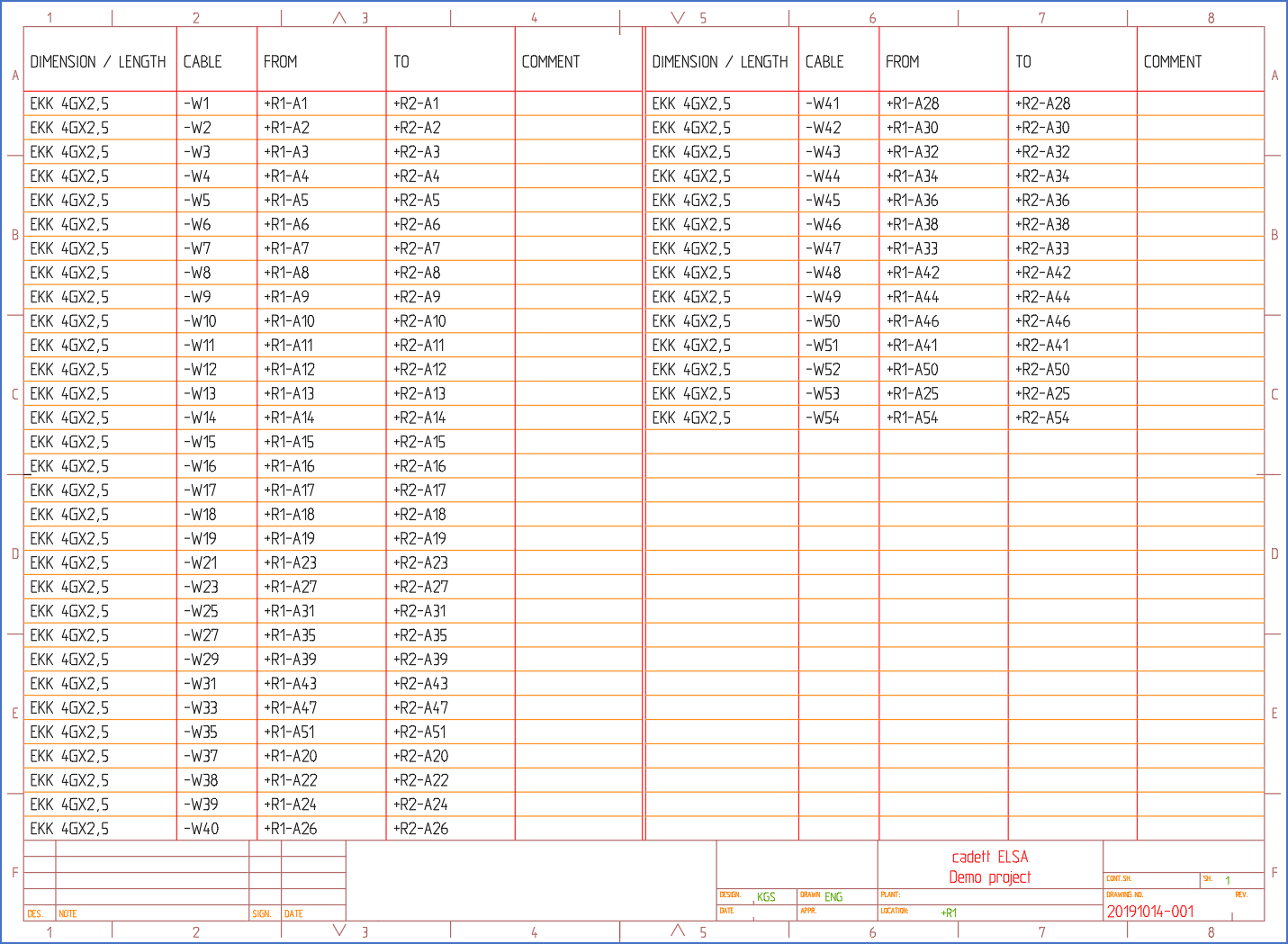Image resolution: width=1288 pixels, height=944 pixels.
Task: Select cable "-W38"
Action: [x=201, y=781]
